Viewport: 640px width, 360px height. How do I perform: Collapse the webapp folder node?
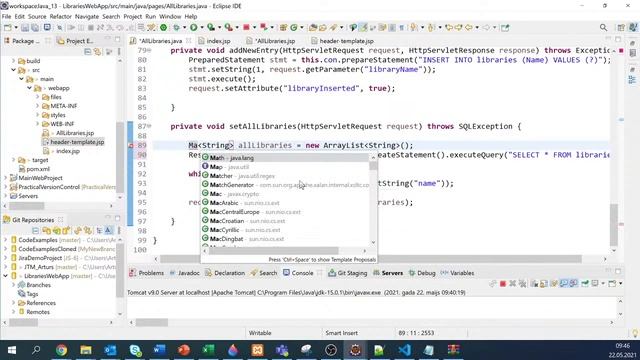point(29,88)
